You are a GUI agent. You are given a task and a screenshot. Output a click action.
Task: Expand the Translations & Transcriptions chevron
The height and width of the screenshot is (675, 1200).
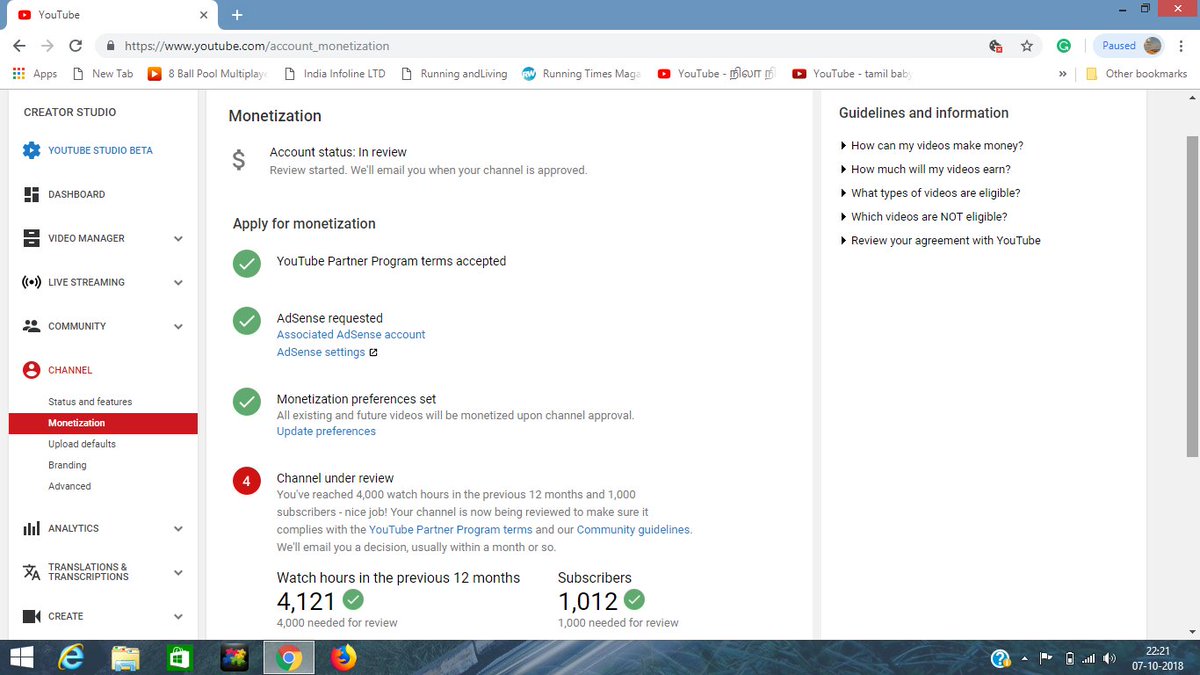pos(178,572)
